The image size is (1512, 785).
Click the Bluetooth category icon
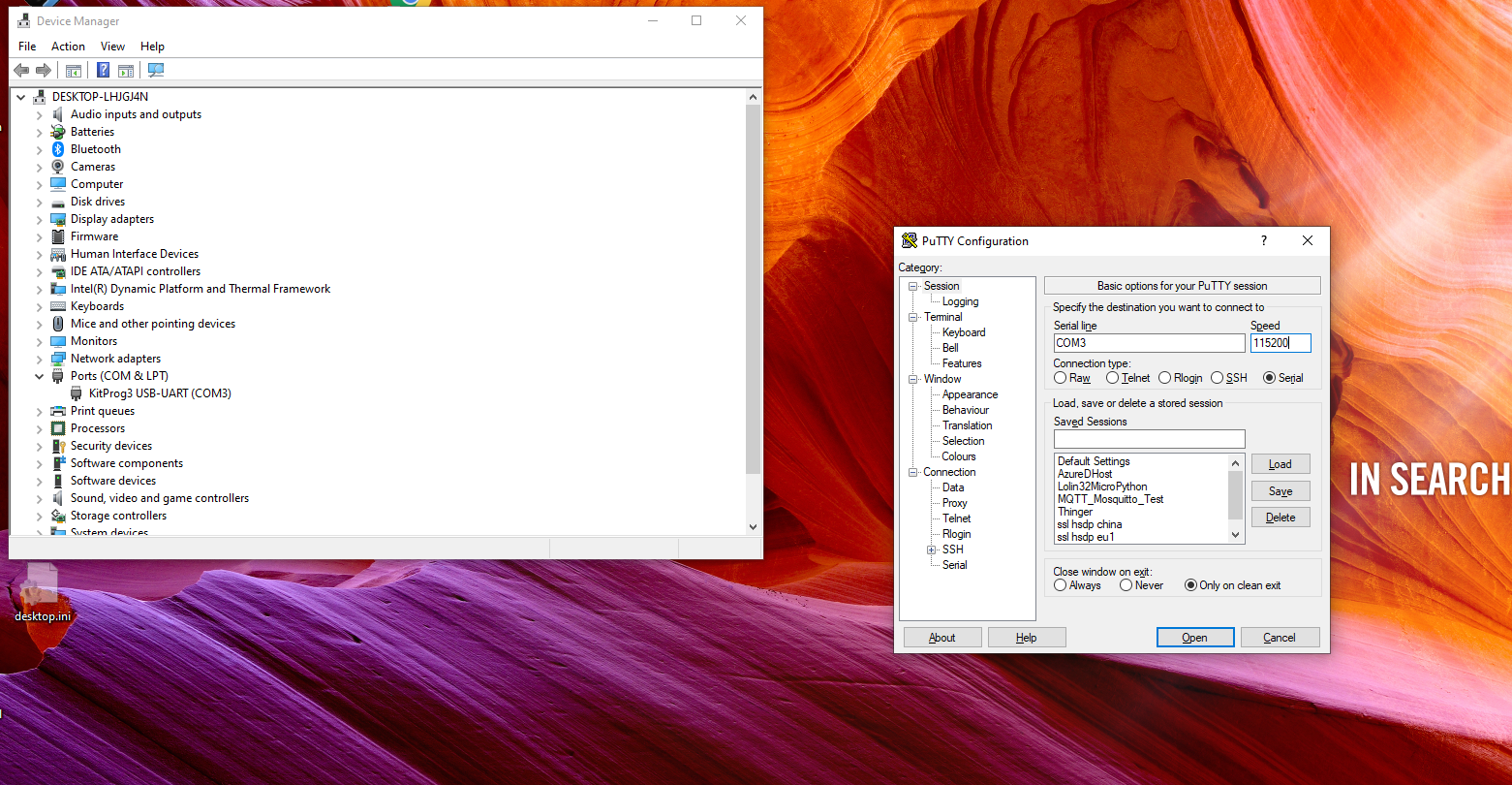pos(58,149)
